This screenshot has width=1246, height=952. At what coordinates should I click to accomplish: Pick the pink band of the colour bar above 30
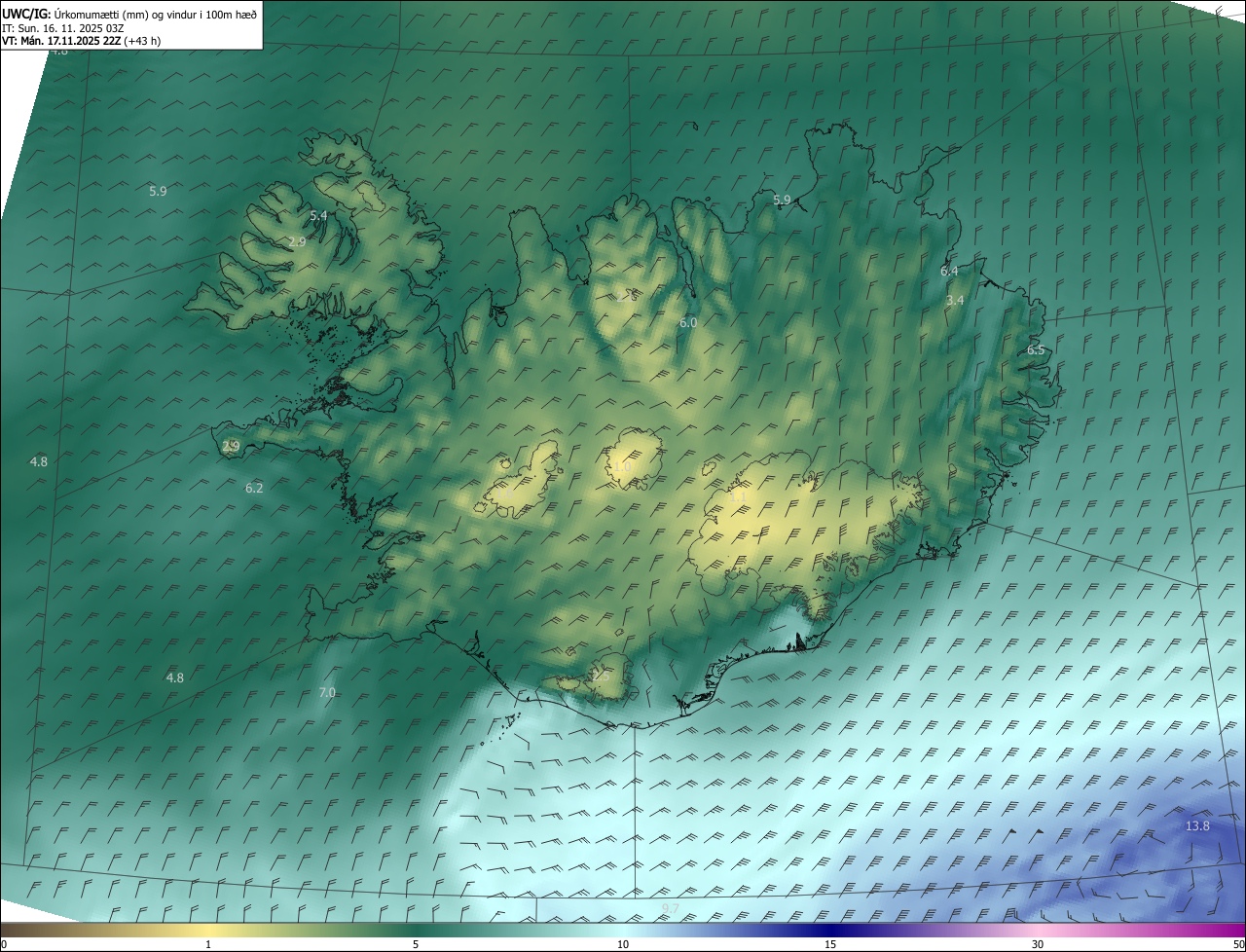point(1038,930)
